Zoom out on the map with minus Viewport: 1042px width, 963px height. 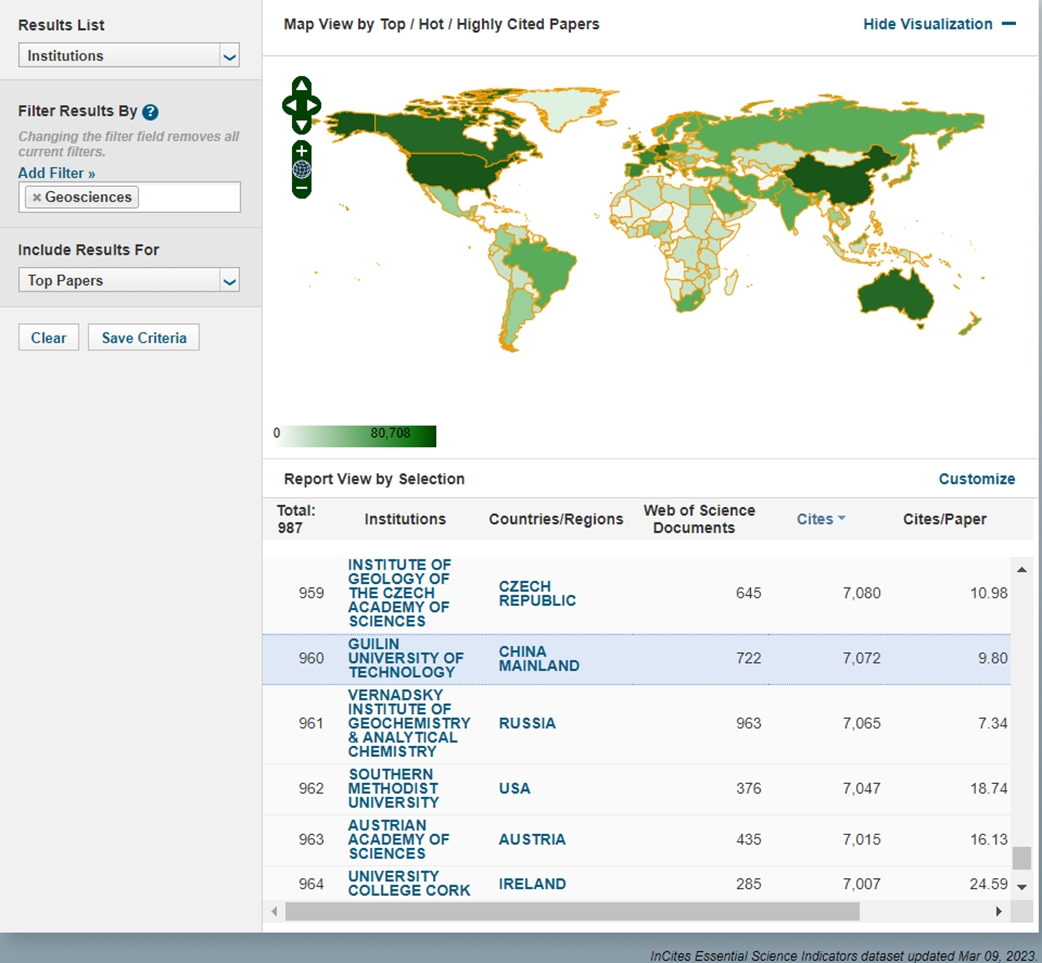(301, 187)
